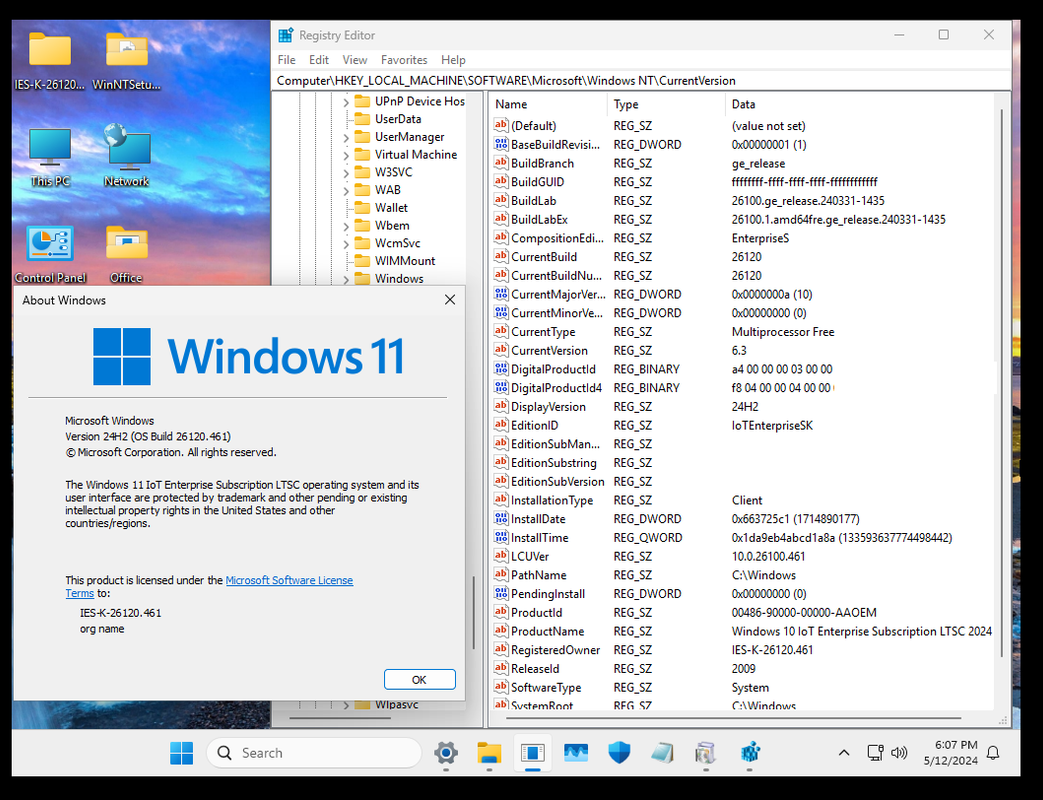Click the taskbar icon right of File Explorer
Viewport: 1043px width, 800px height.
click(533, 753)
